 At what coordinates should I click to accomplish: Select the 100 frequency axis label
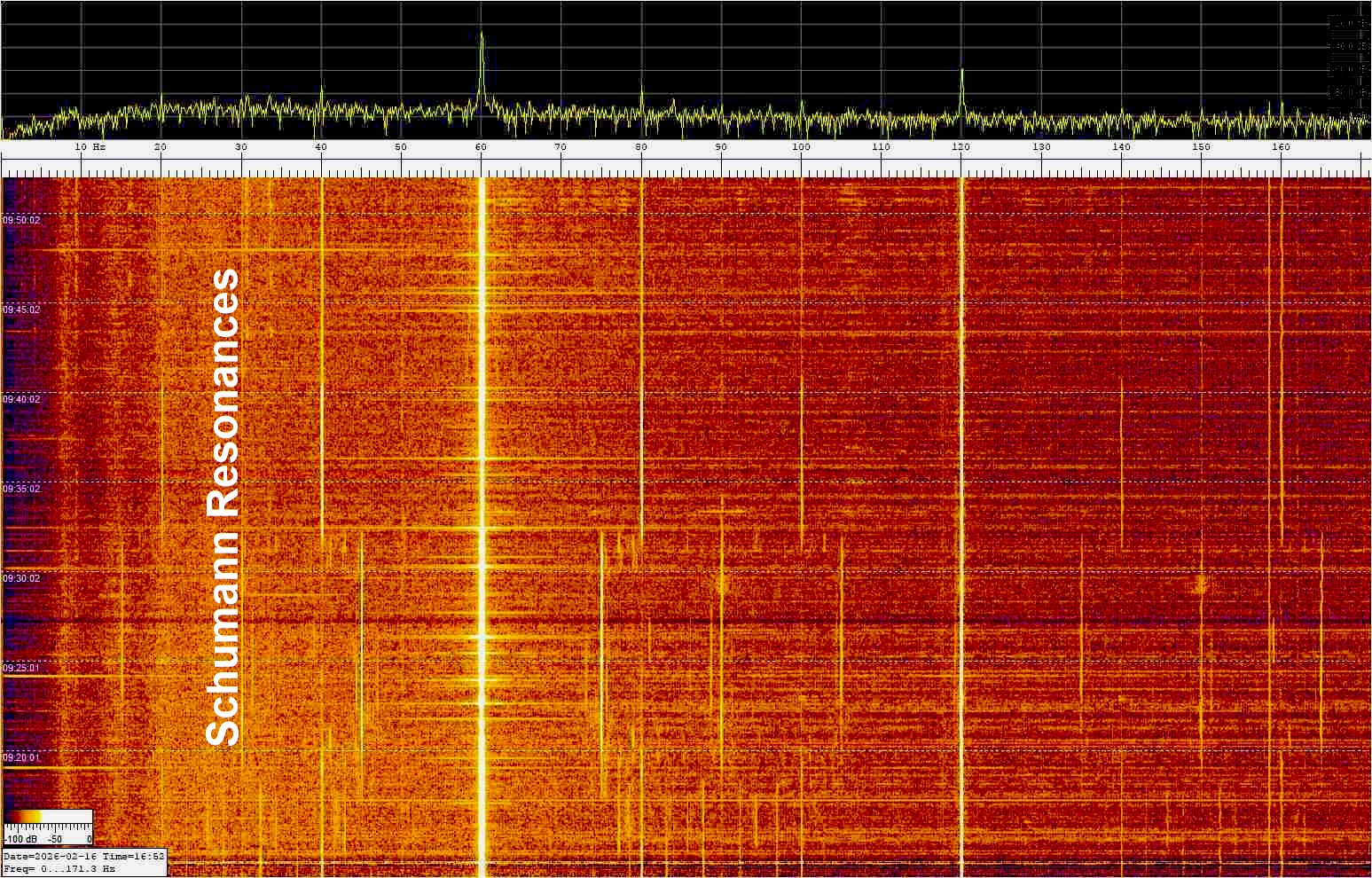click(801, 146)
